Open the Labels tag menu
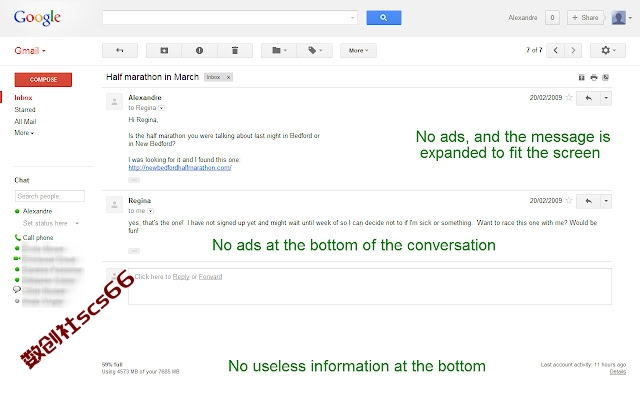 click(315, 51)
